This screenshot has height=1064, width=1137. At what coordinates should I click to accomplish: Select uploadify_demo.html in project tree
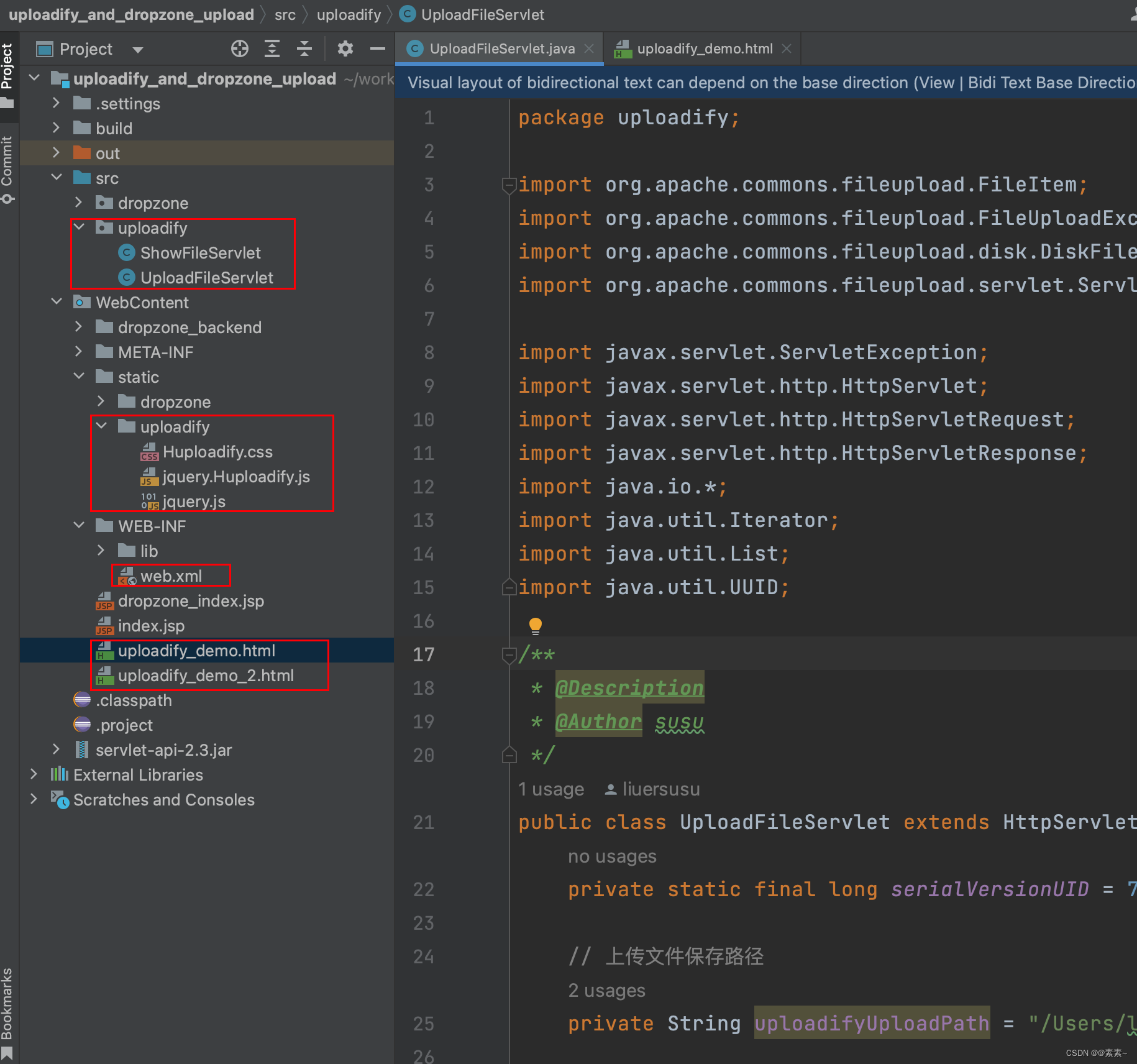coord(196,651)
